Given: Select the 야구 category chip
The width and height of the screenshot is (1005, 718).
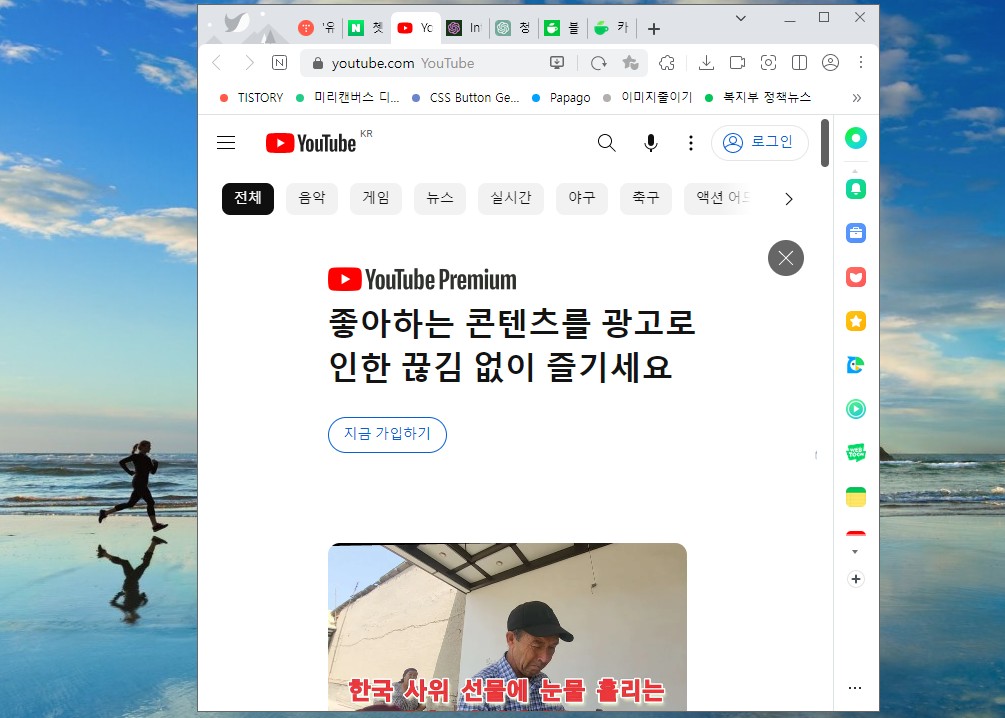Looking at the screenshot, I should (581, 198).
